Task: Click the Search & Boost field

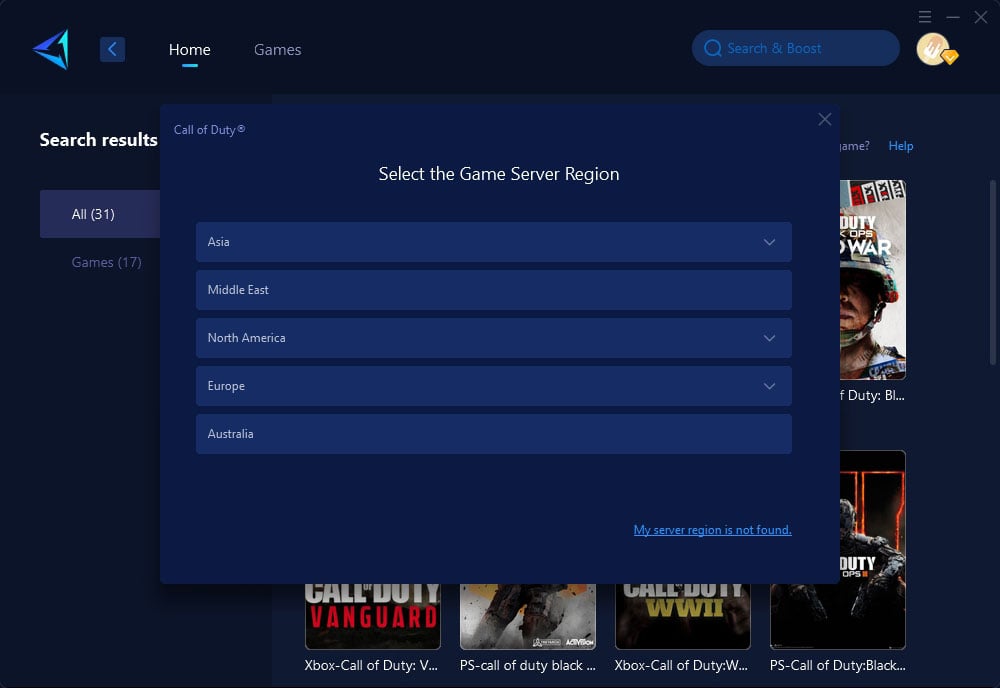Action: (x=796, y=48)
